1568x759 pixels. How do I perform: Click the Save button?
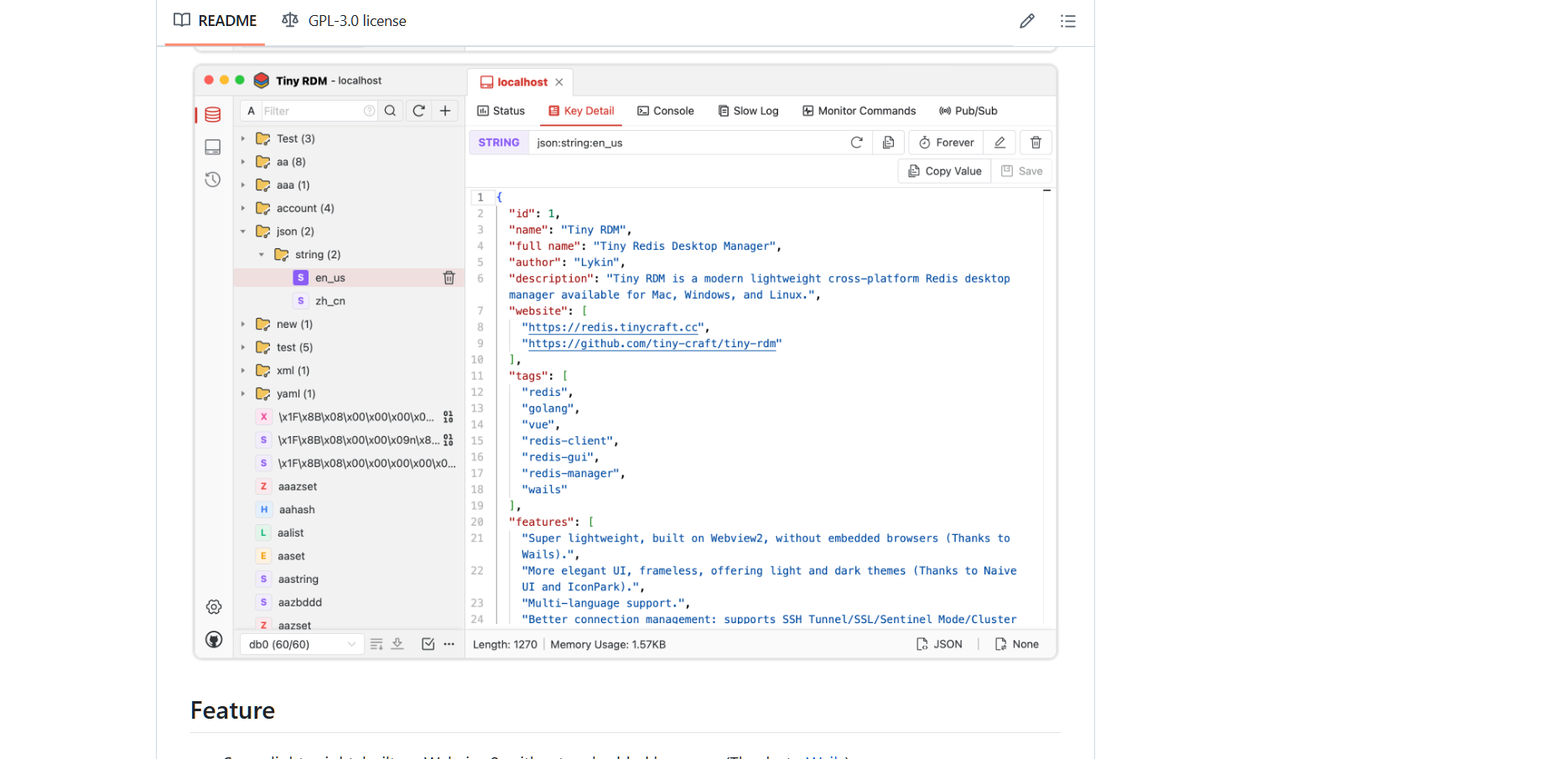click(1021, 171)
